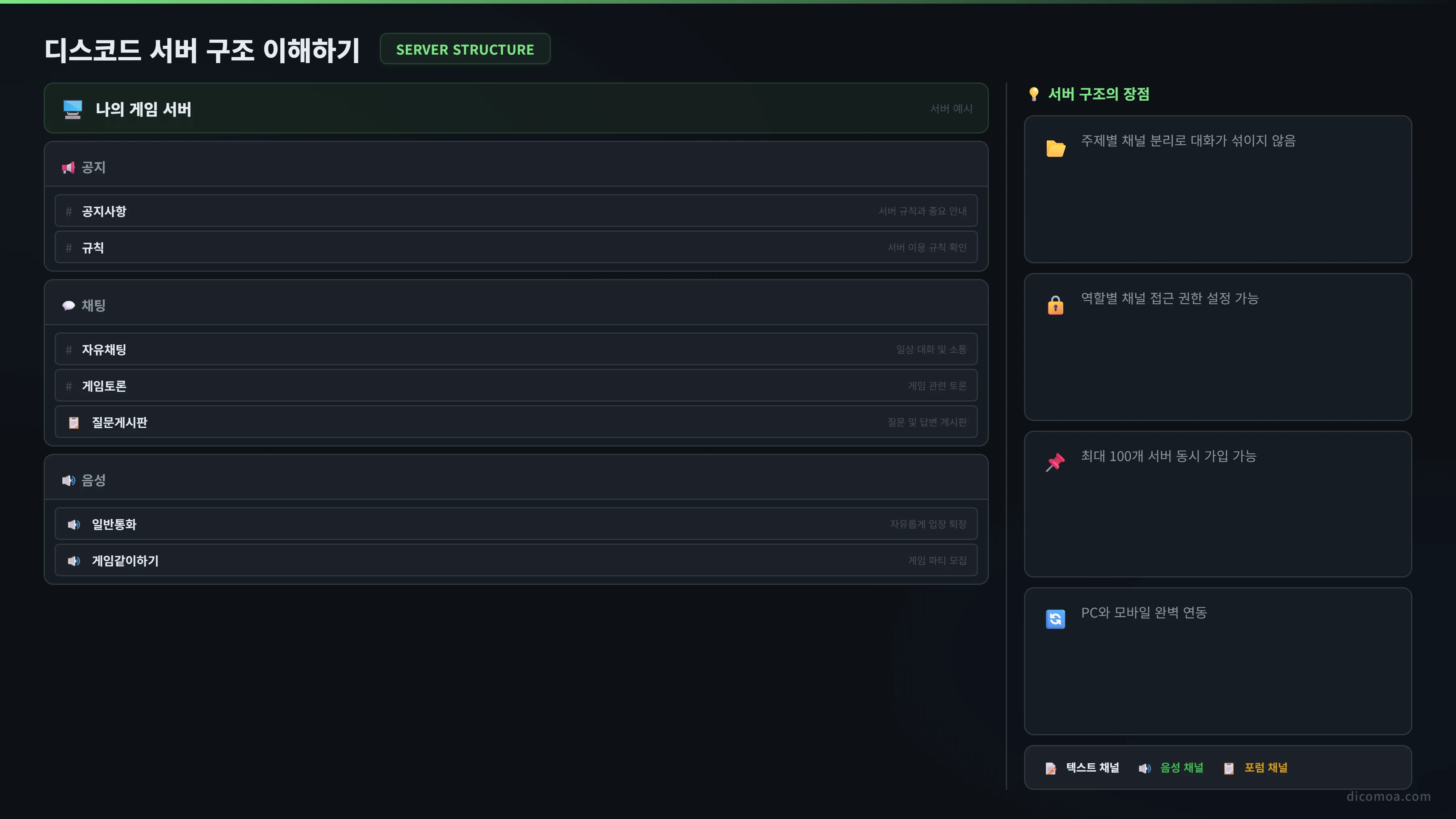Open the 공지사항 text channel
Viewport: 1456px width, 819px height.
516,211
